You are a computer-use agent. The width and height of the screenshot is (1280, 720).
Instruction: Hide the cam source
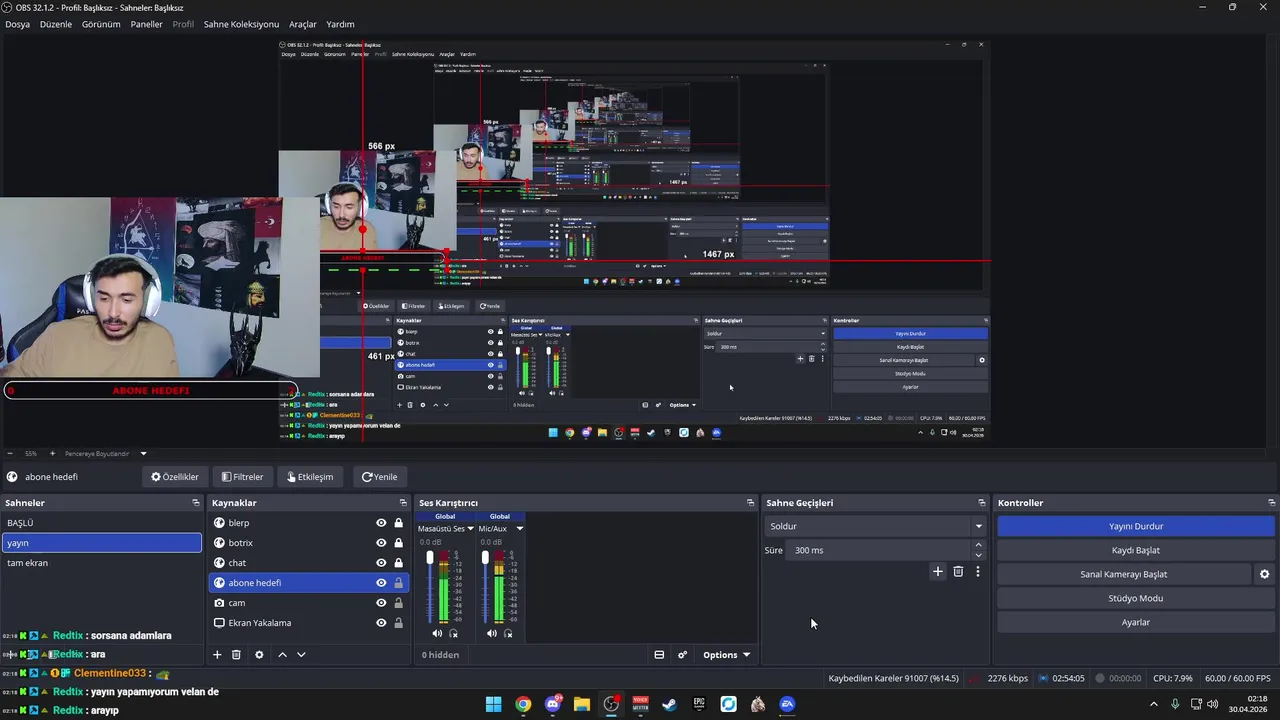(x=381, y=603)
